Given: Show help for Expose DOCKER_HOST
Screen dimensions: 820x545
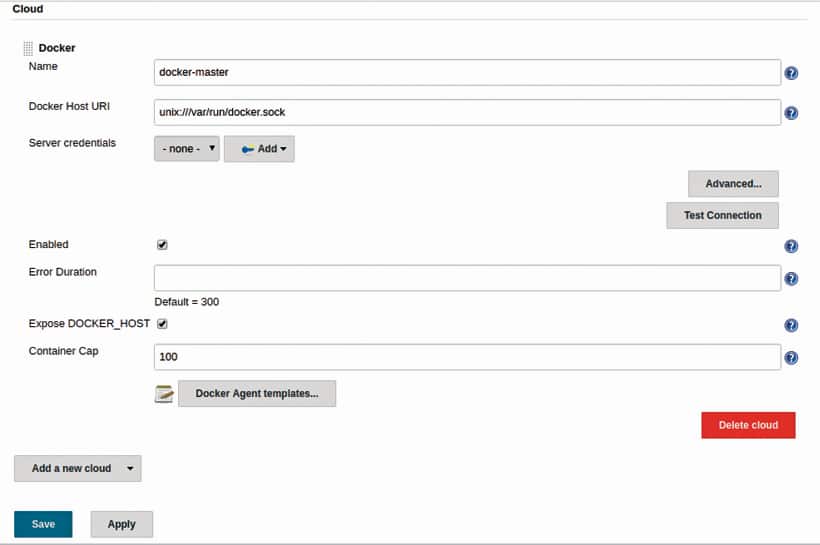Looking at the screenshot, I should (791, 325).
